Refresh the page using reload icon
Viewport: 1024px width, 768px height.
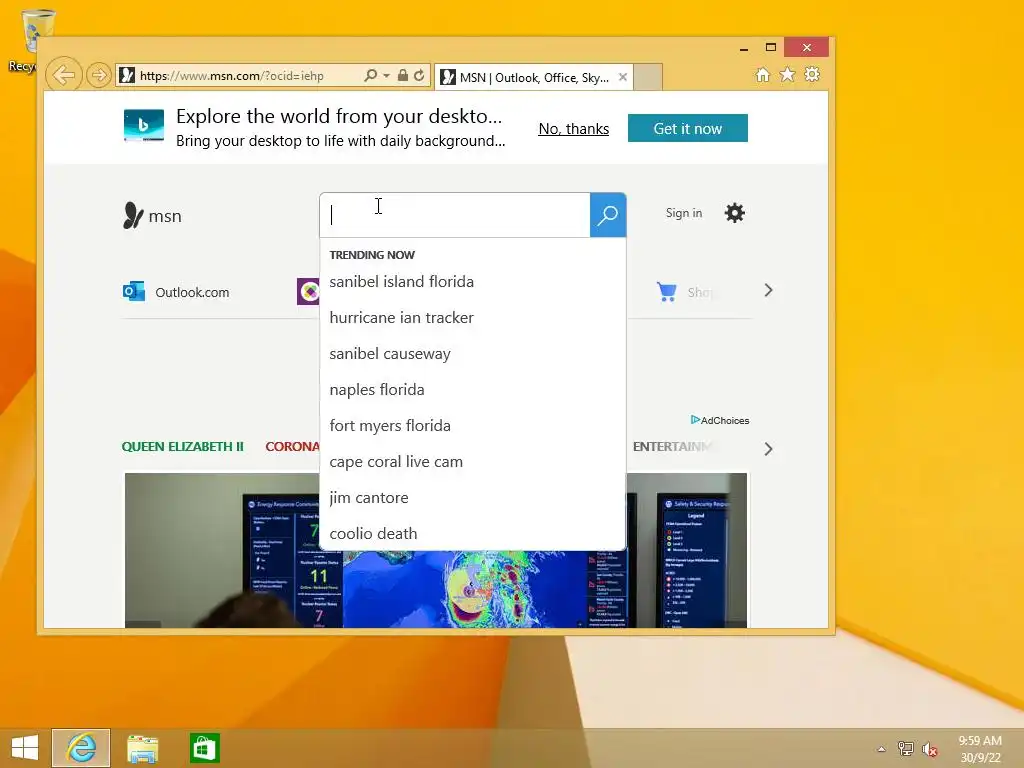[x=419, y=76]
